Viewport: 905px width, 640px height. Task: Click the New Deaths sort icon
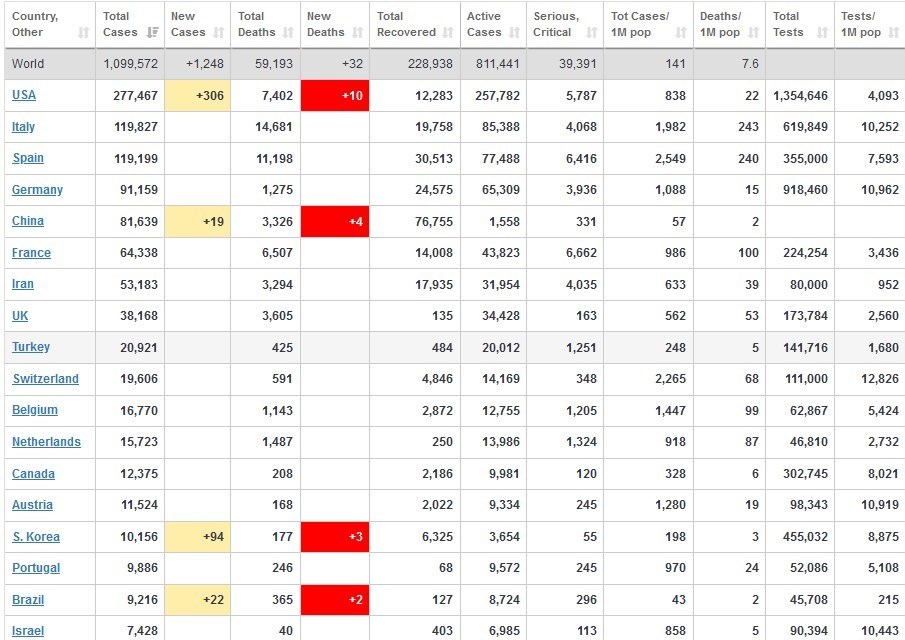coord(356,32)
